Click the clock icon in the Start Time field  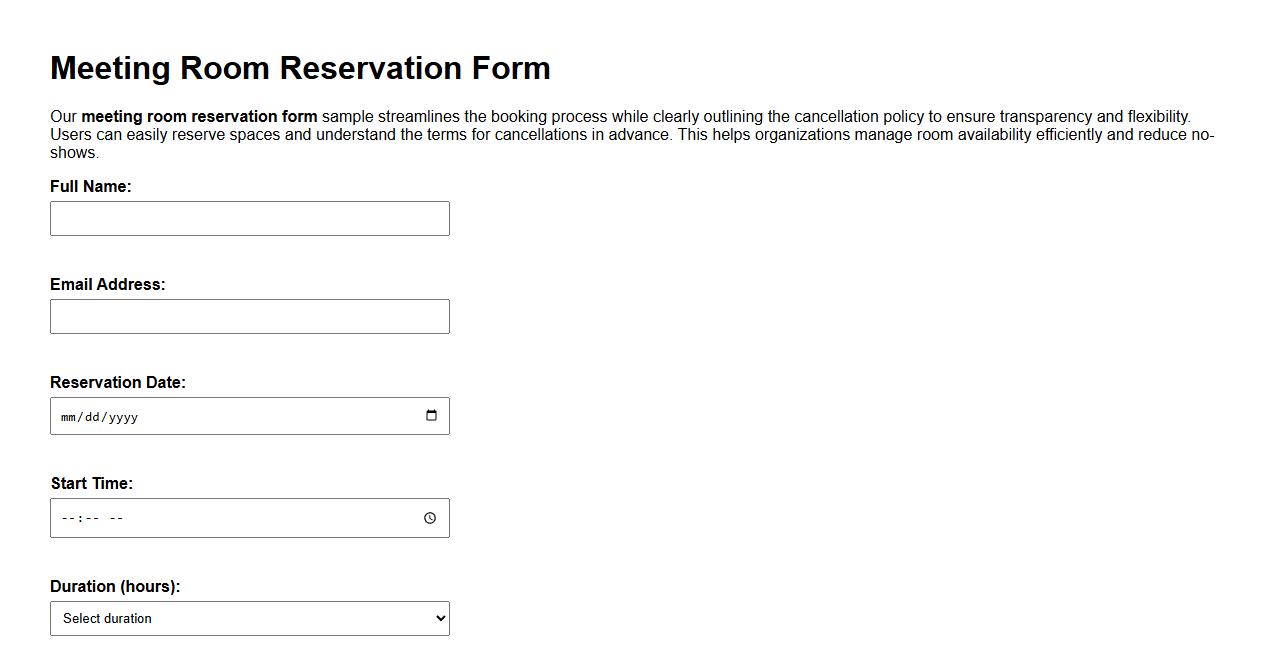coord(430,518)
